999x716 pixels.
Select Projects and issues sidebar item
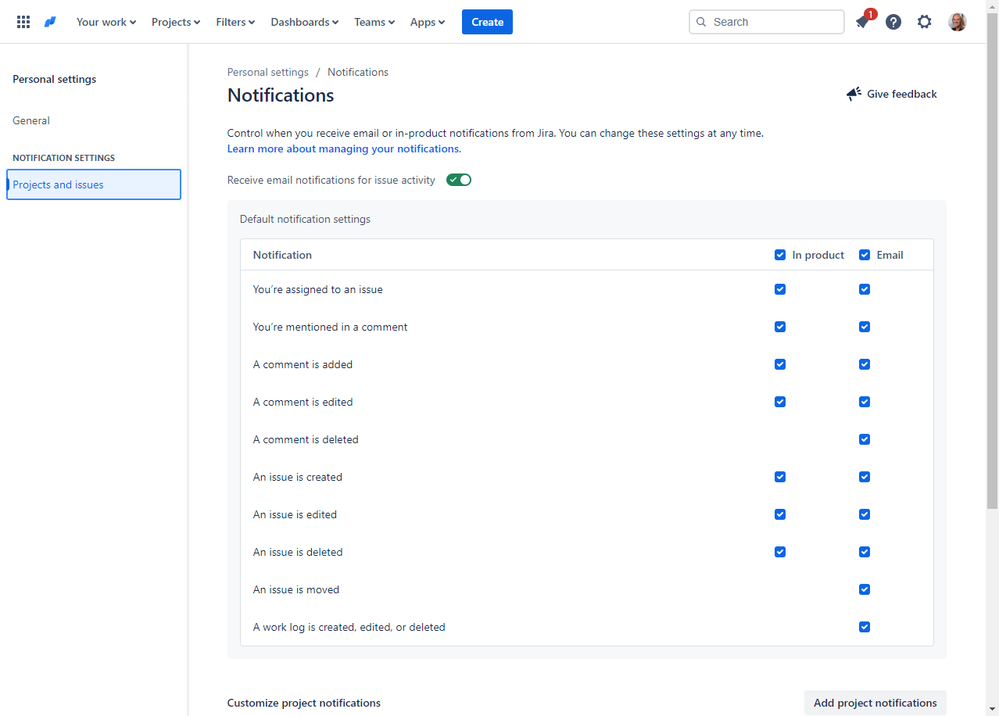tap(94, 184)
